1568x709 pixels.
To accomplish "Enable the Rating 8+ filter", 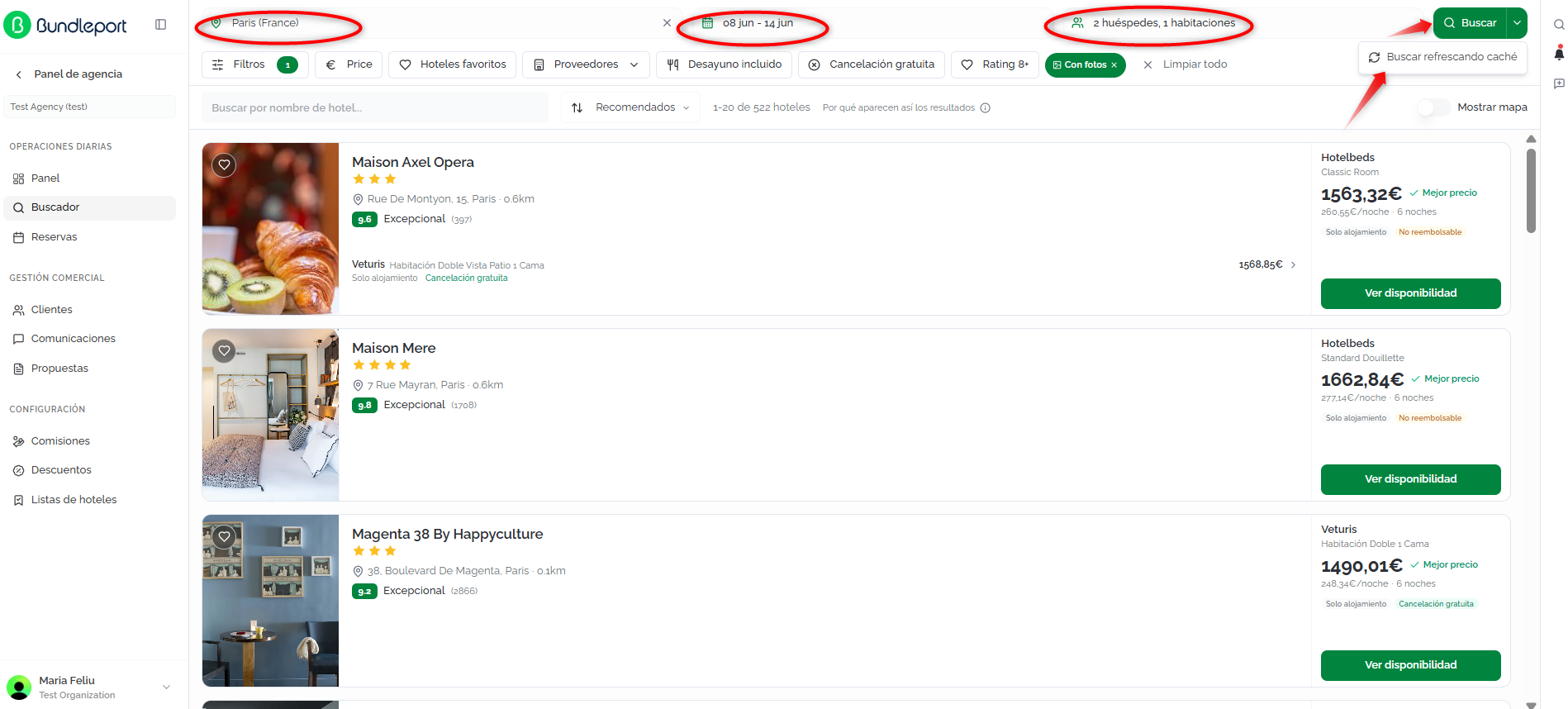I will tap(995, 64).
